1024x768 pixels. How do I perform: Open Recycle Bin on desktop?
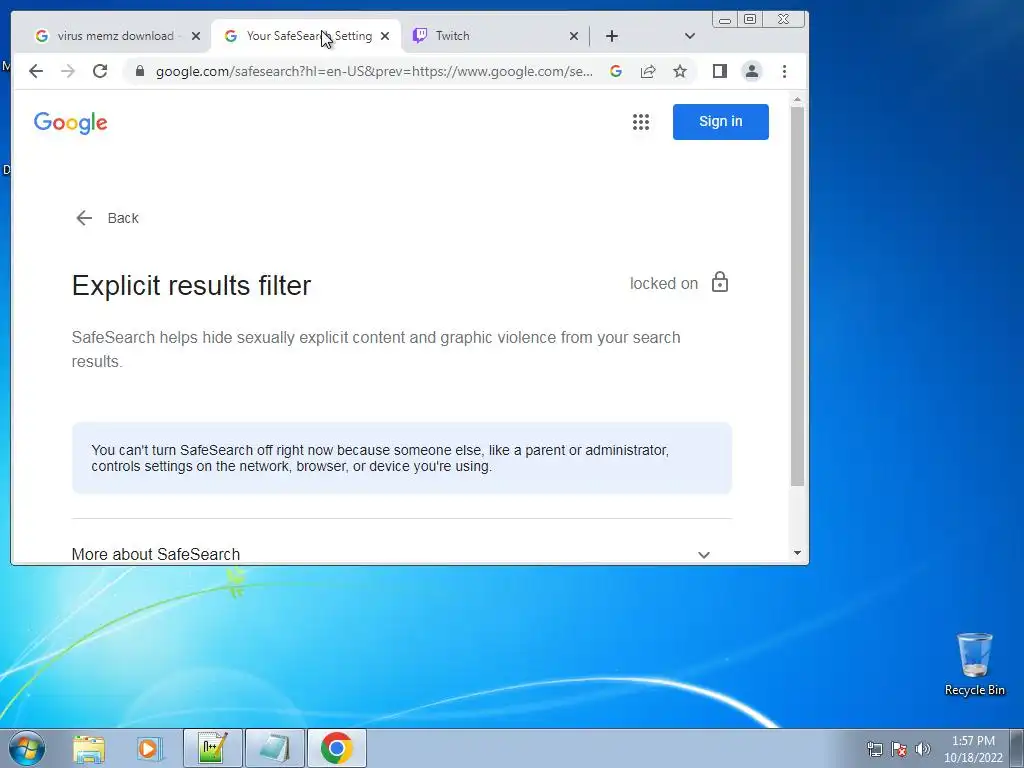[x=974, y=664]
